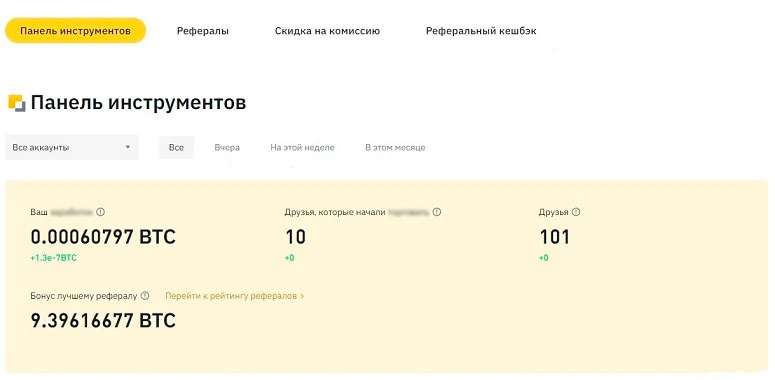Click info icon next to Ваш заработок
Image resolution: width=775 pixels, height=380 pixels.
[100, 212]
